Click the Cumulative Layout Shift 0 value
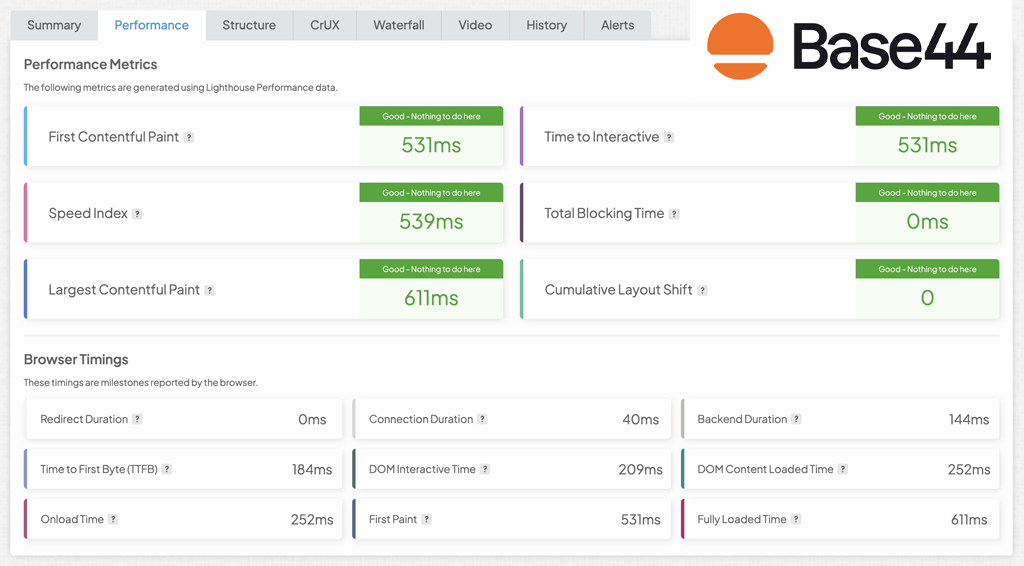Image resolution: width=1024 pixels, height=566 pixels. pyautogui.click(x=927, y=298)
